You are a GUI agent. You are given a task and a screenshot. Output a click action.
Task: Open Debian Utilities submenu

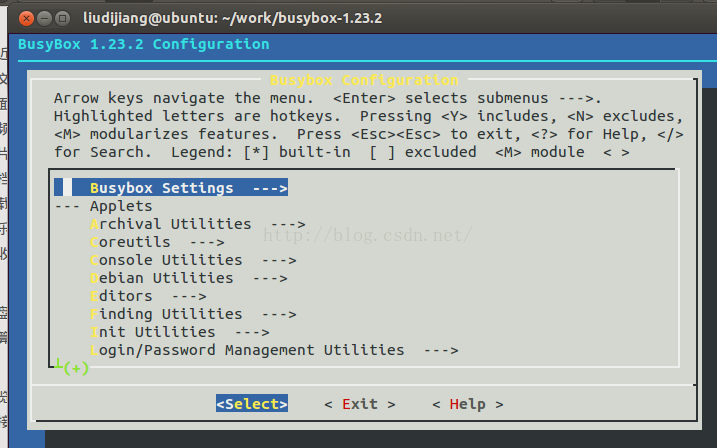tap(188, 278)
